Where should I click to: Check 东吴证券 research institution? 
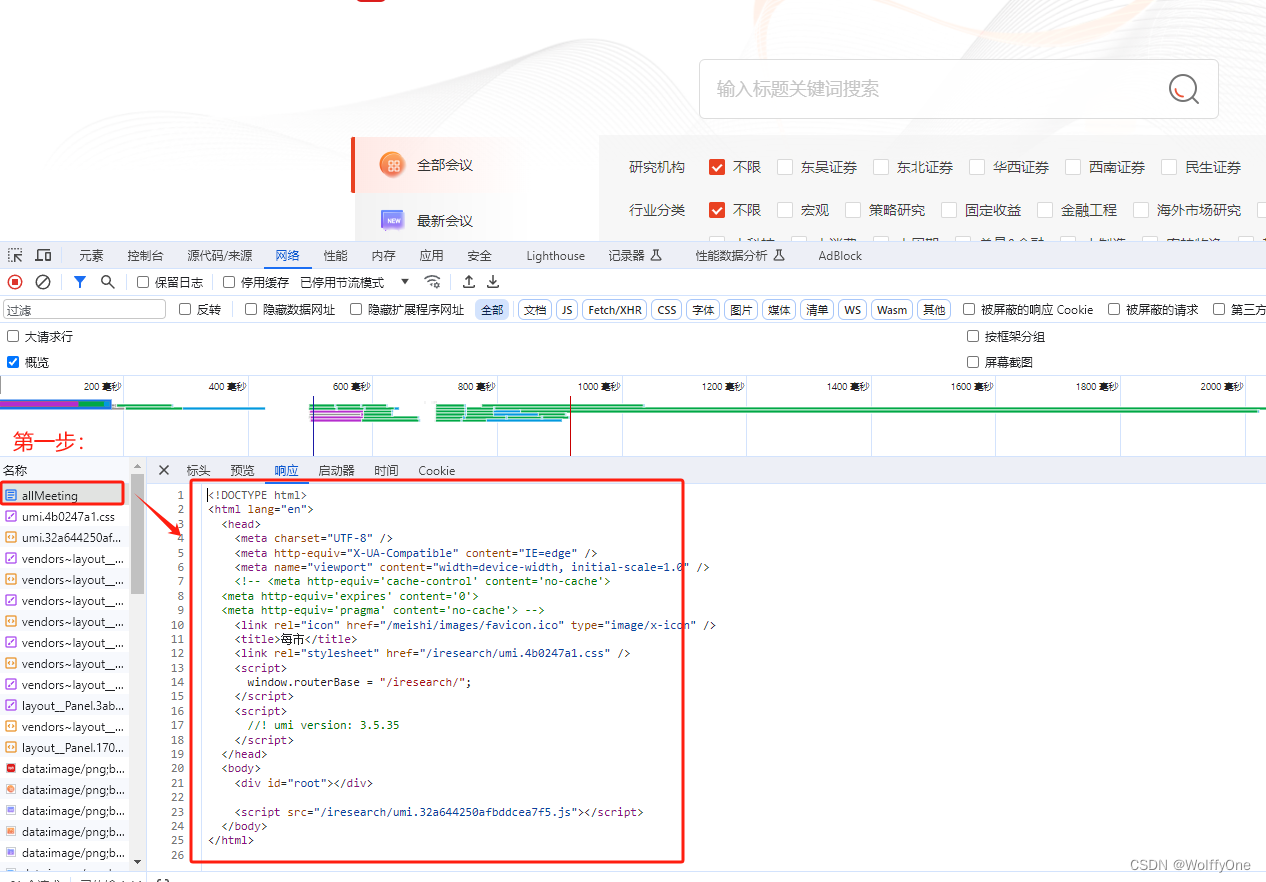point(785,167)
